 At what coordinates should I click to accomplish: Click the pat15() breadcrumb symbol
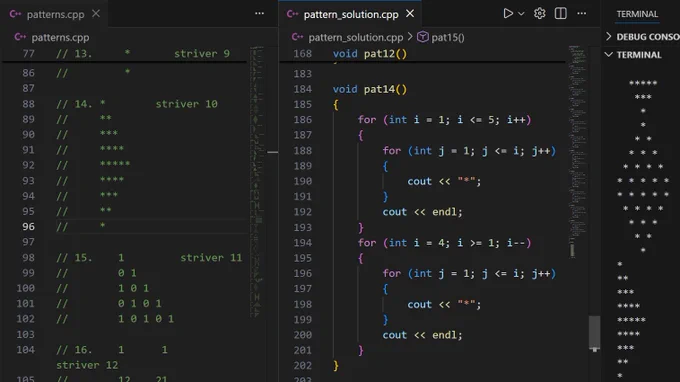[x=448, y=37]
